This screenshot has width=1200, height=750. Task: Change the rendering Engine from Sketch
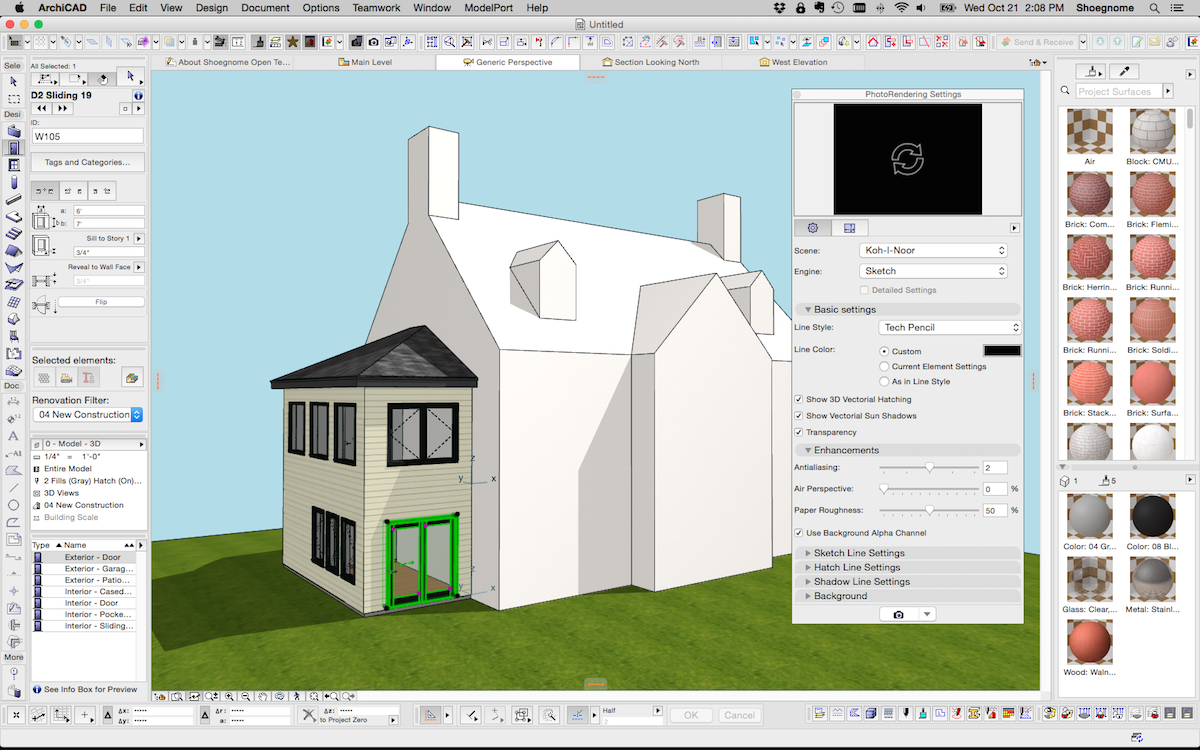click(x=933, y=270)
